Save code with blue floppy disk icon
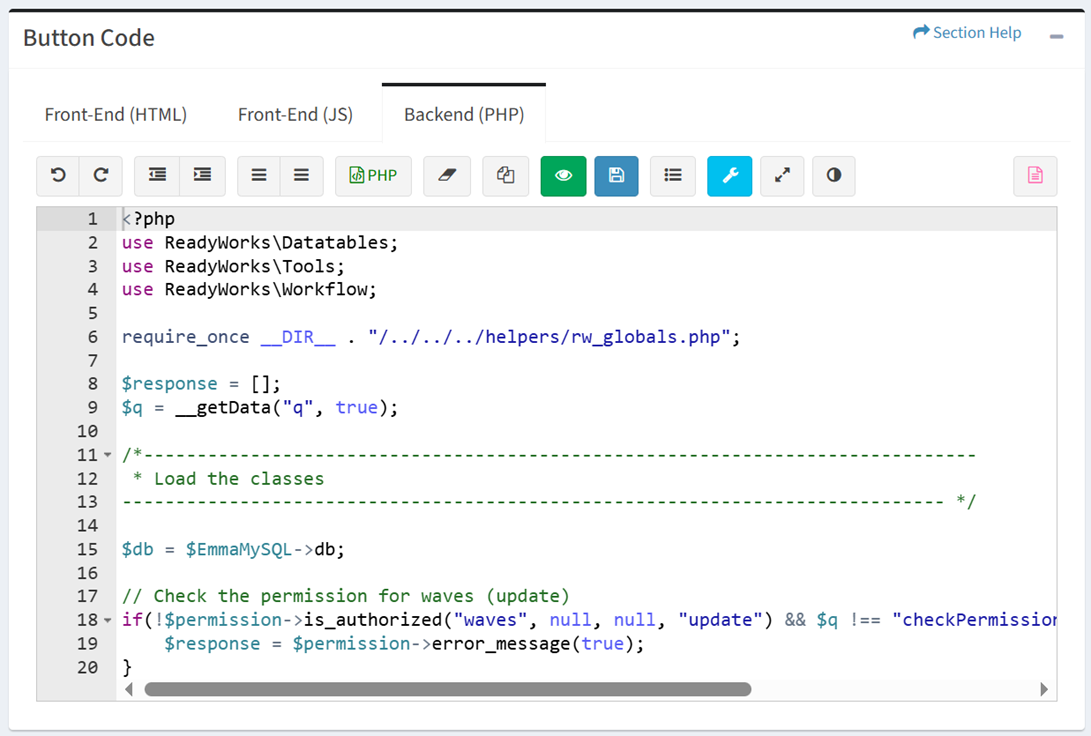Image resolution: width=1091 pixels, height=736 pixels. coord(616,175)
